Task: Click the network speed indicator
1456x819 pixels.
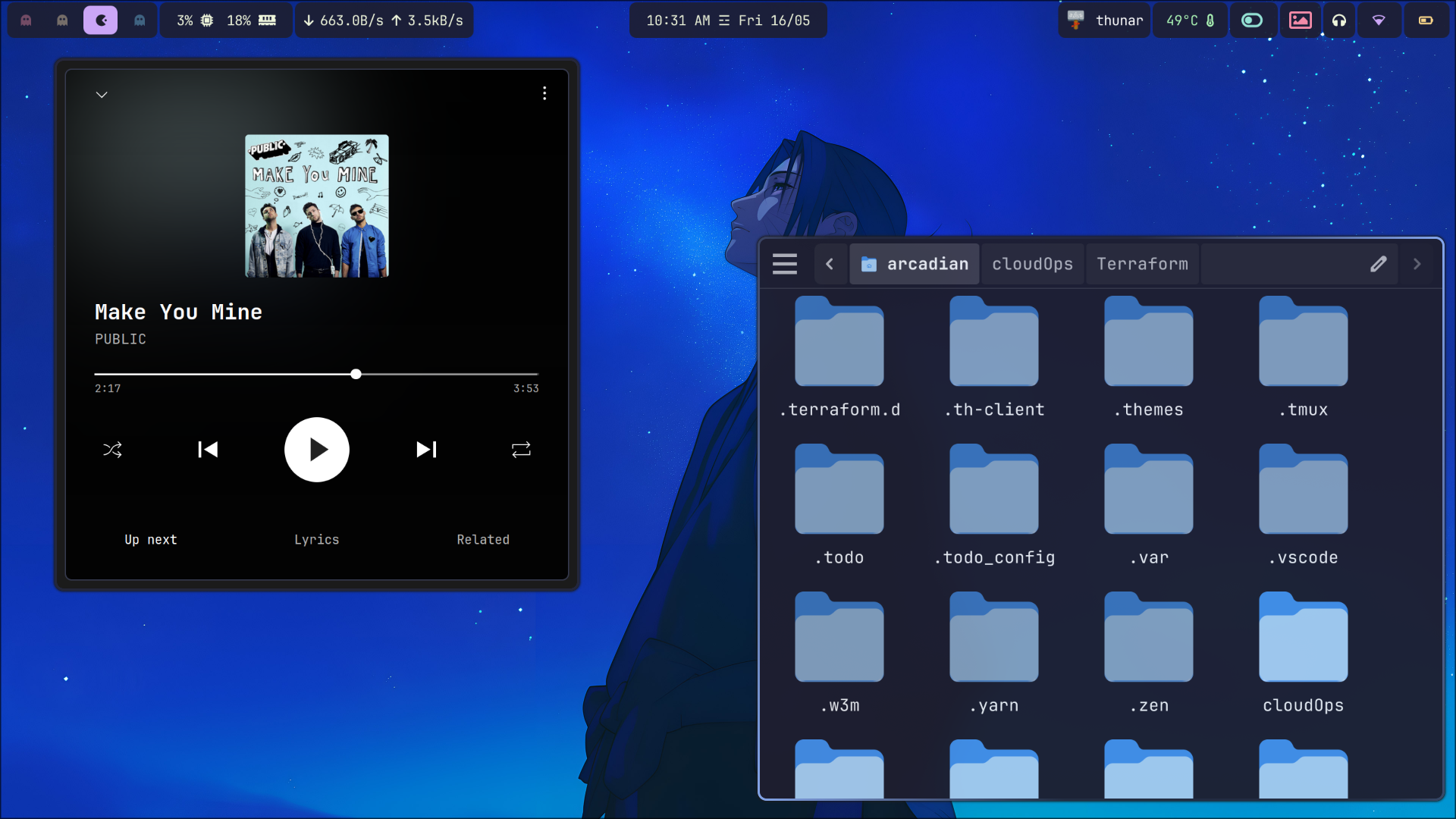Action: tap(384, 20)
